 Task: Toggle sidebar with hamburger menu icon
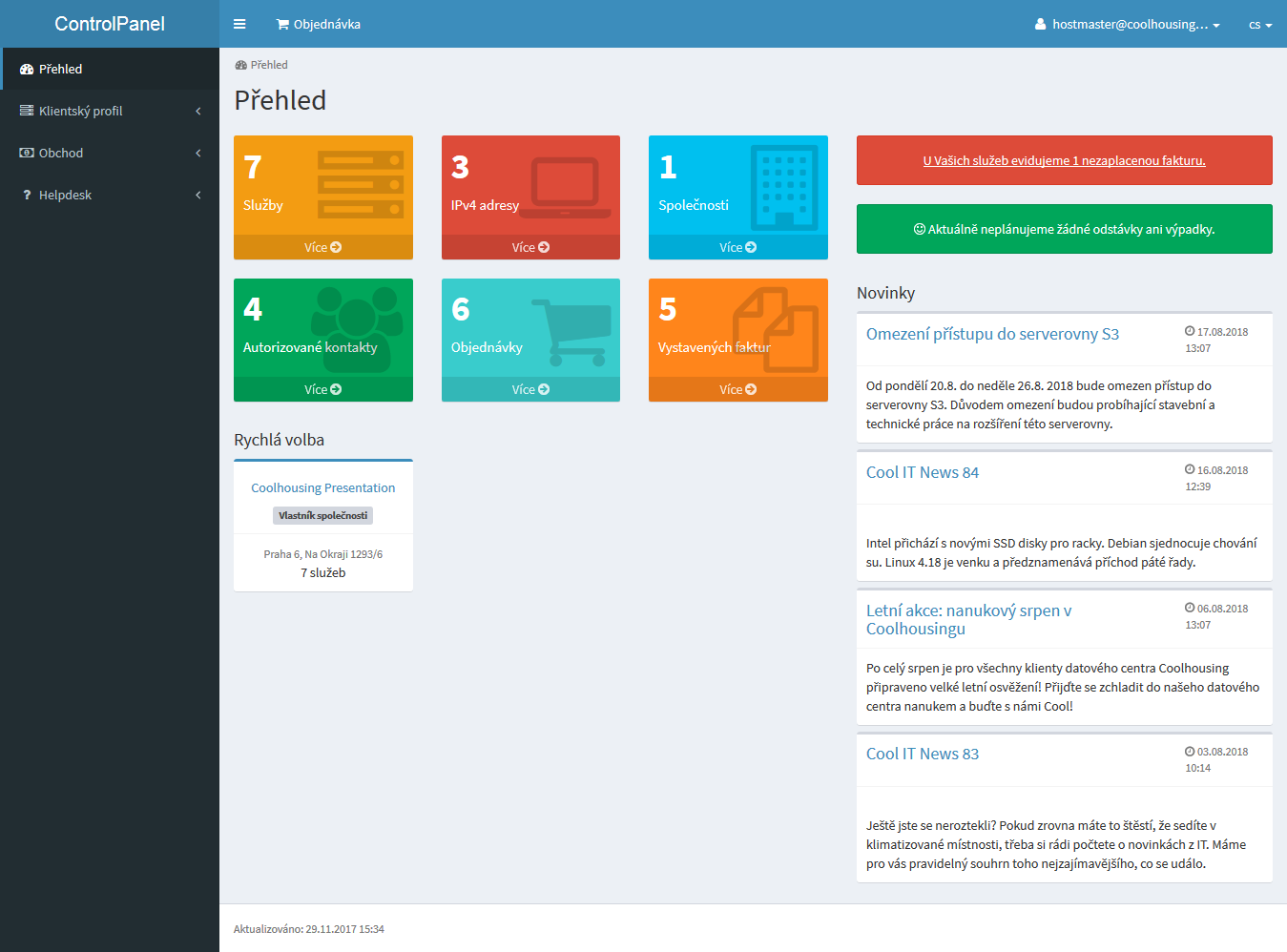tap(239, 24)
